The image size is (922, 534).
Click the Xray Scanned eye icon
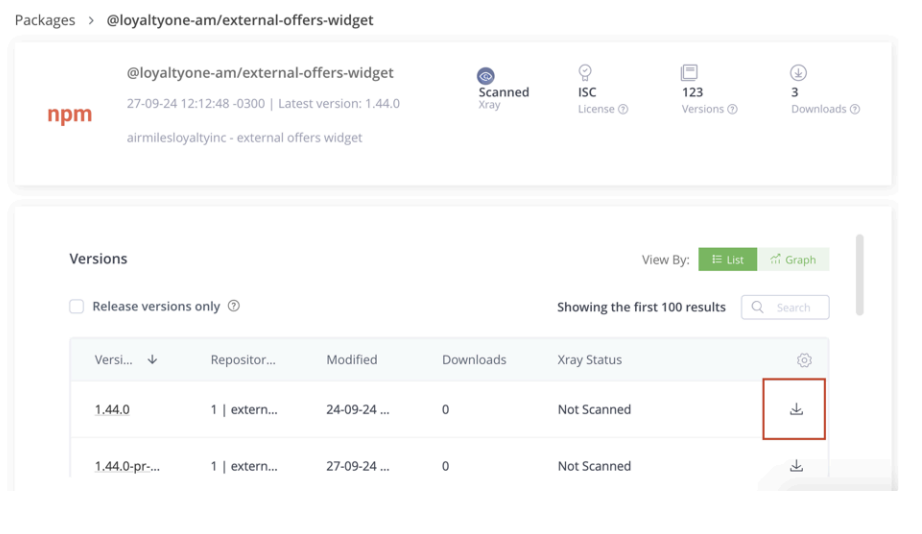(x=486, y=76)
